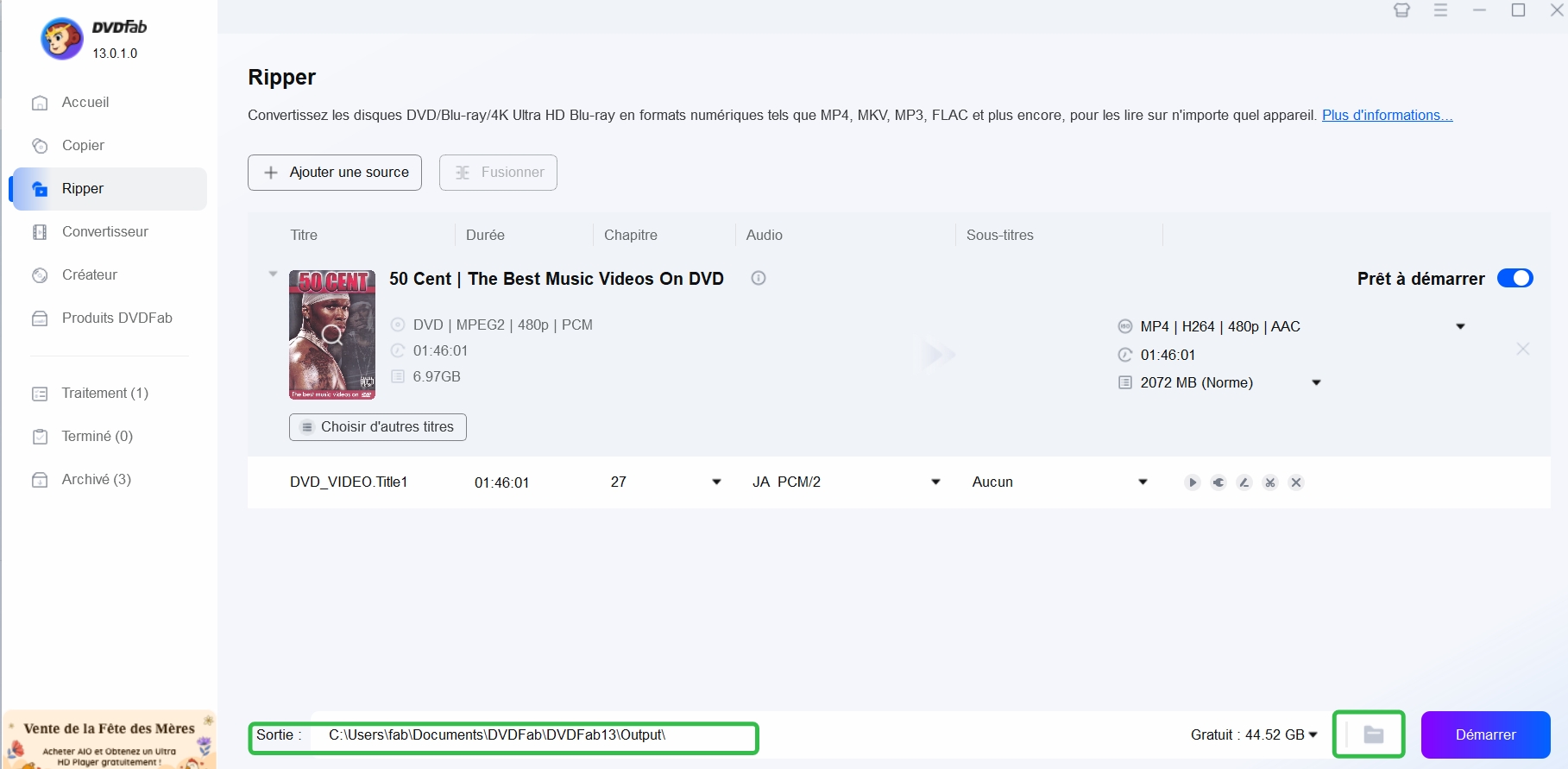Expand the chapter 27 dropdown
The image size is (1568, 769).
(x=716, y=482)
